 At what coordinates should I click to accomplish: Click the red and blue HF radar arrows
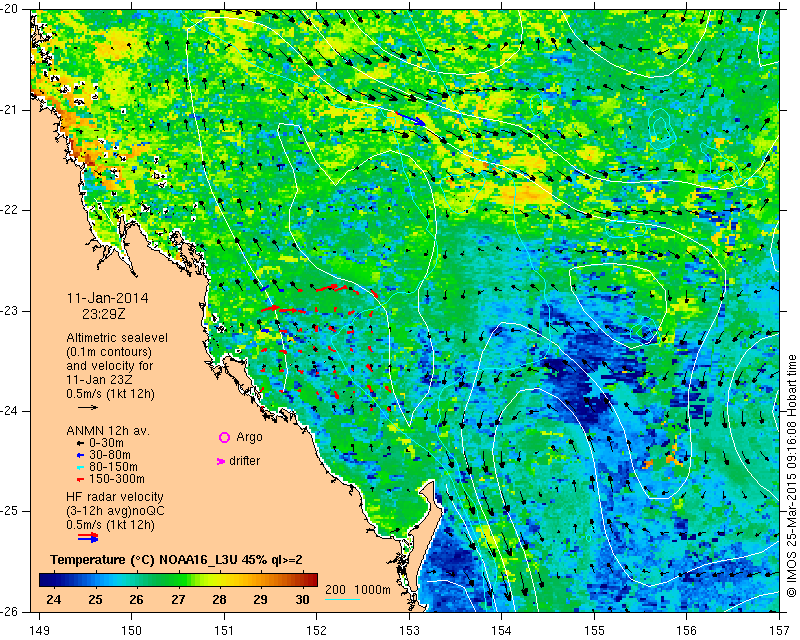(x=88, y=537)
